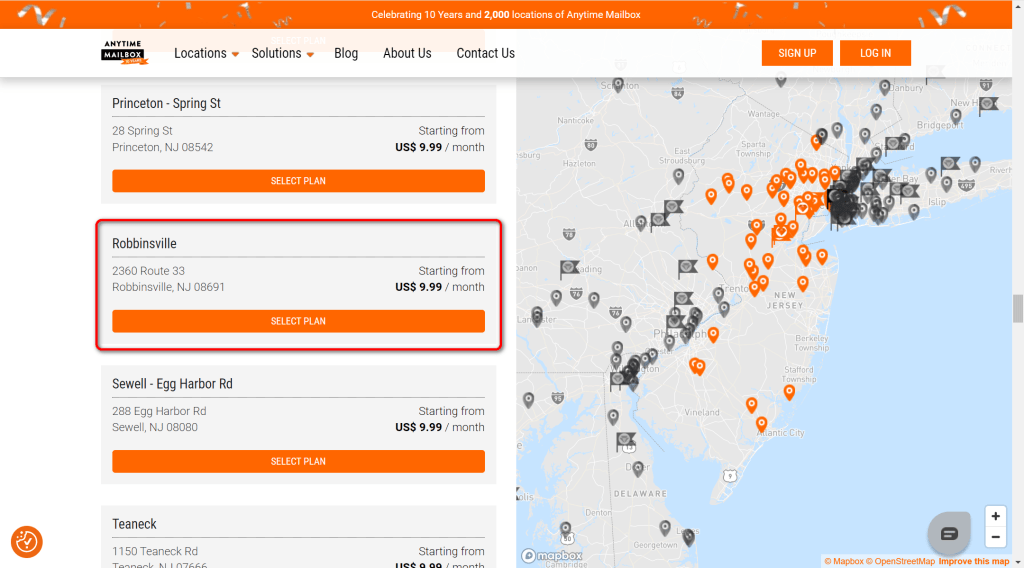Click gray pin beside Georgetown label
Image resolution: width=1024 pixels, height=568 pixels.
click(x=665, y=527)
